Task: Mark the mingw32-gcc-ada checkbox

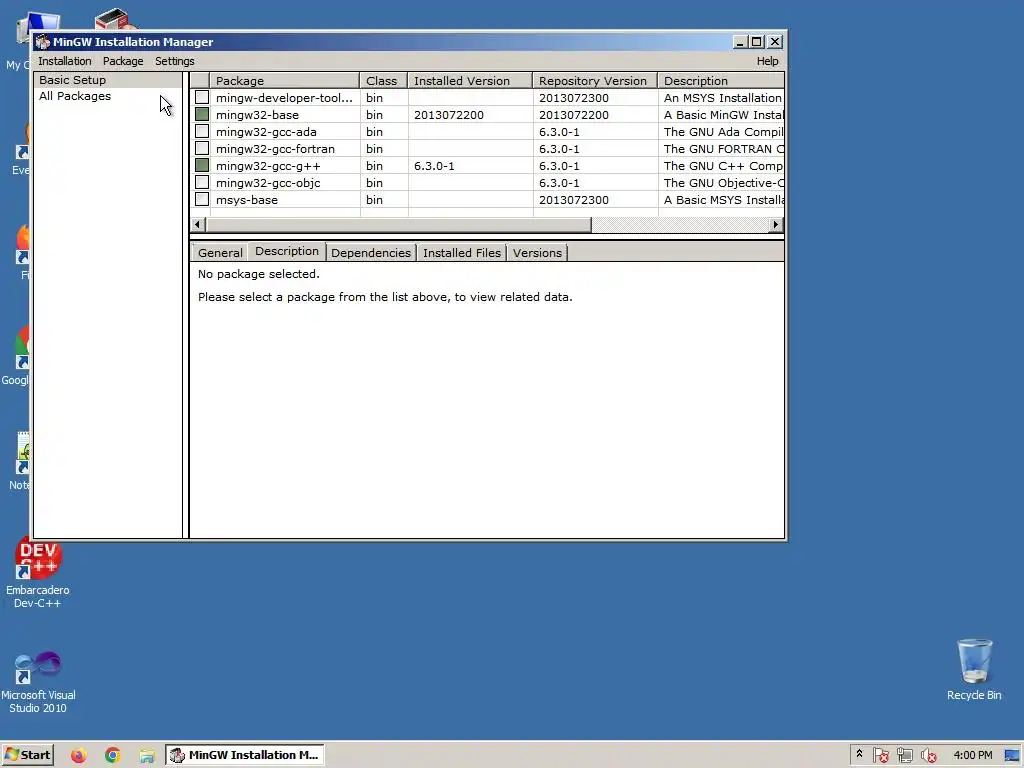Action: point(202,131)
